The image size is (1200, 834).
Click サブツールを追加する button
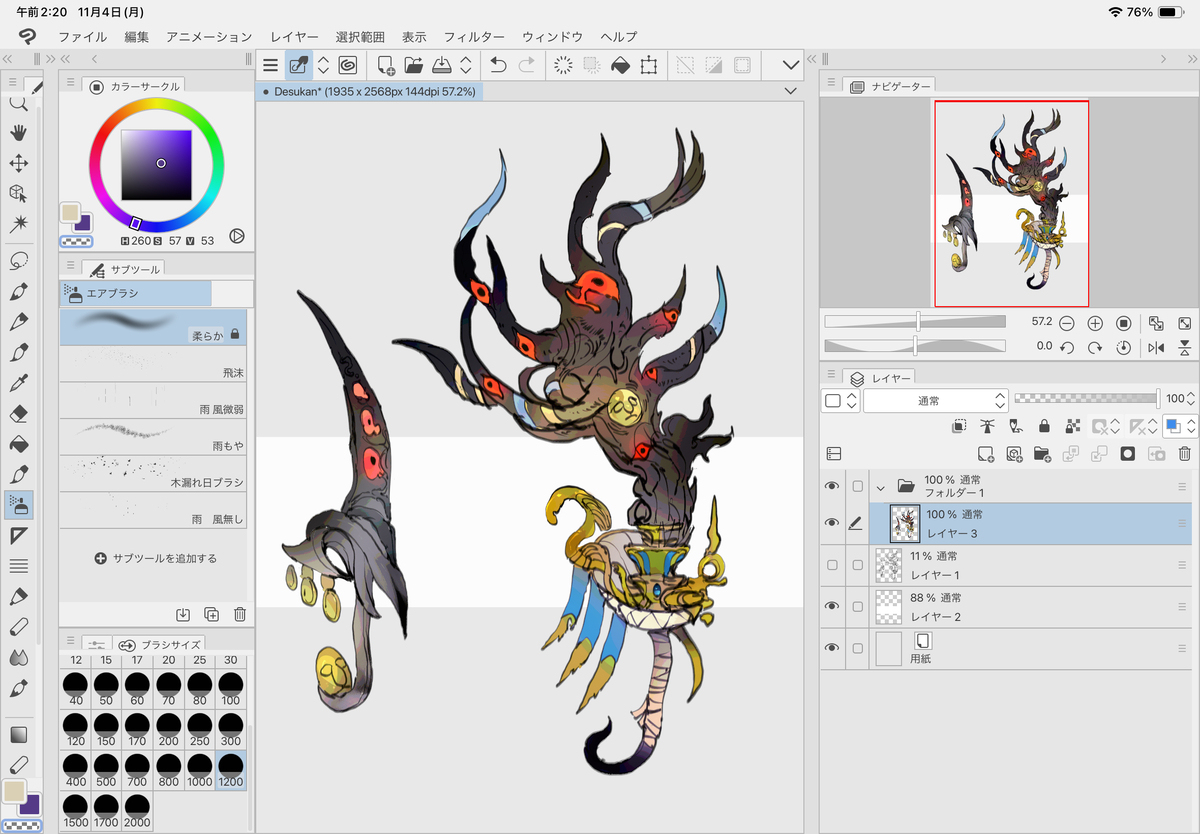(x=155, y=558)
